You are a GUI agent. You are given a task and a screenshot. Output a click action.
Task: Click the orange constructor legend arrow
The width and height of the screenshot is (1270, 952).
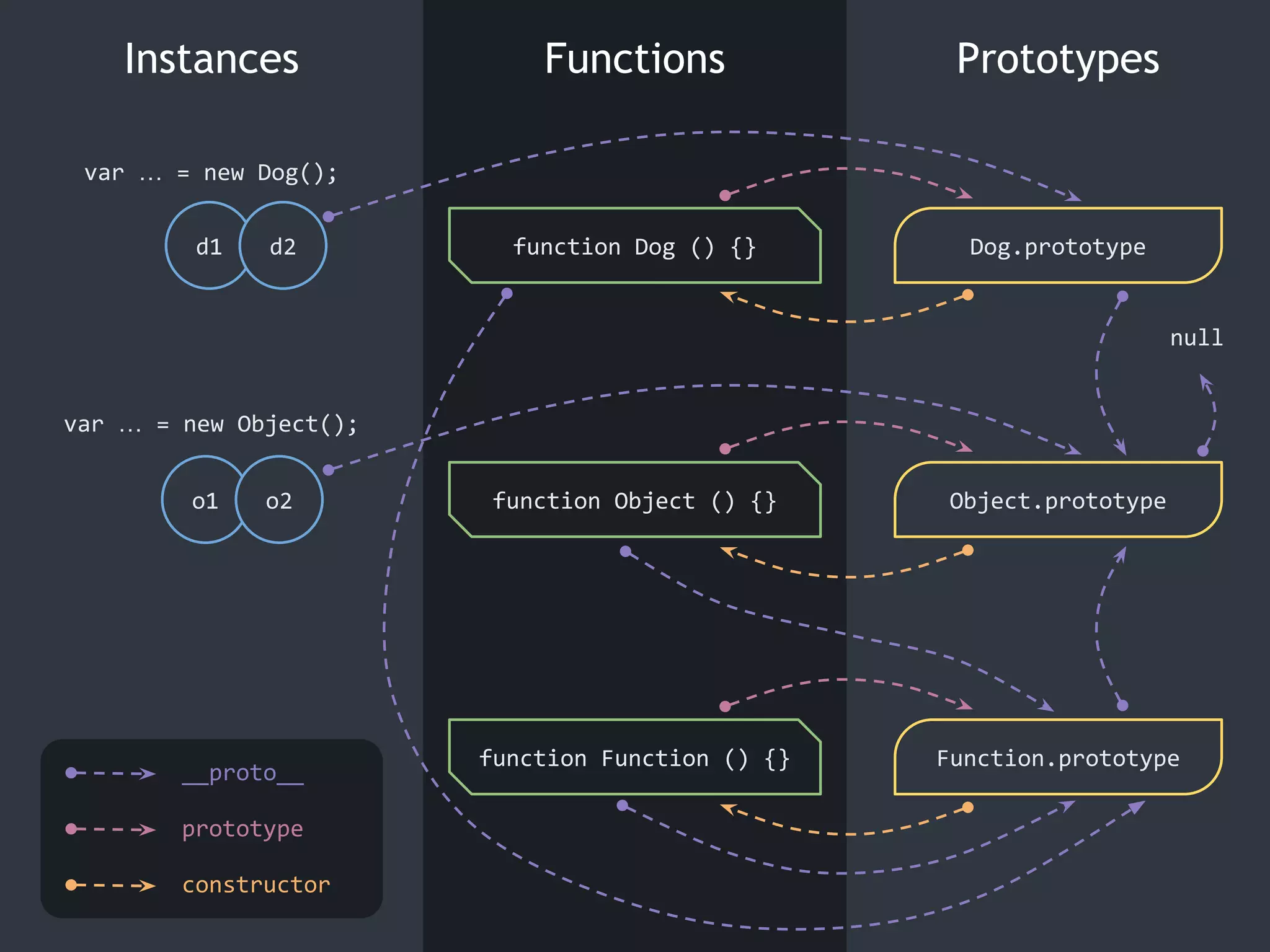[110, 885]
